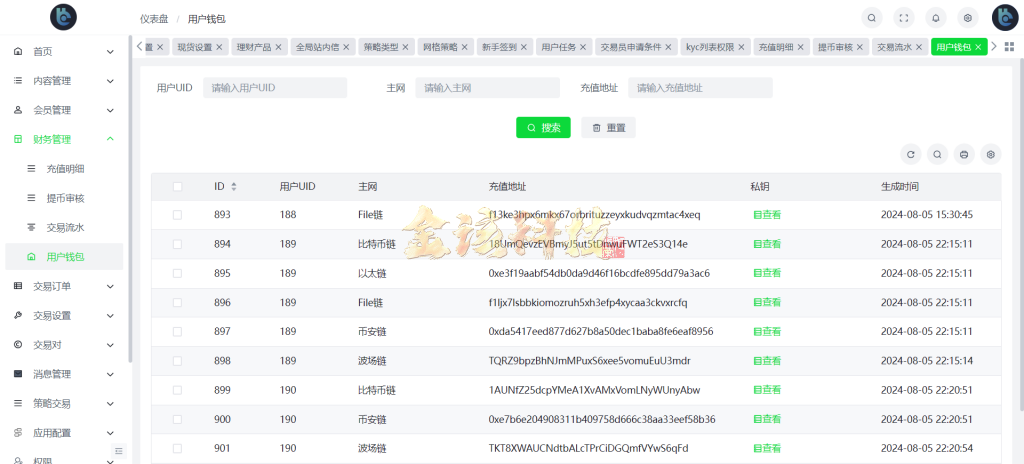Click the 交易订单 sidebar icon

point(18,286)
